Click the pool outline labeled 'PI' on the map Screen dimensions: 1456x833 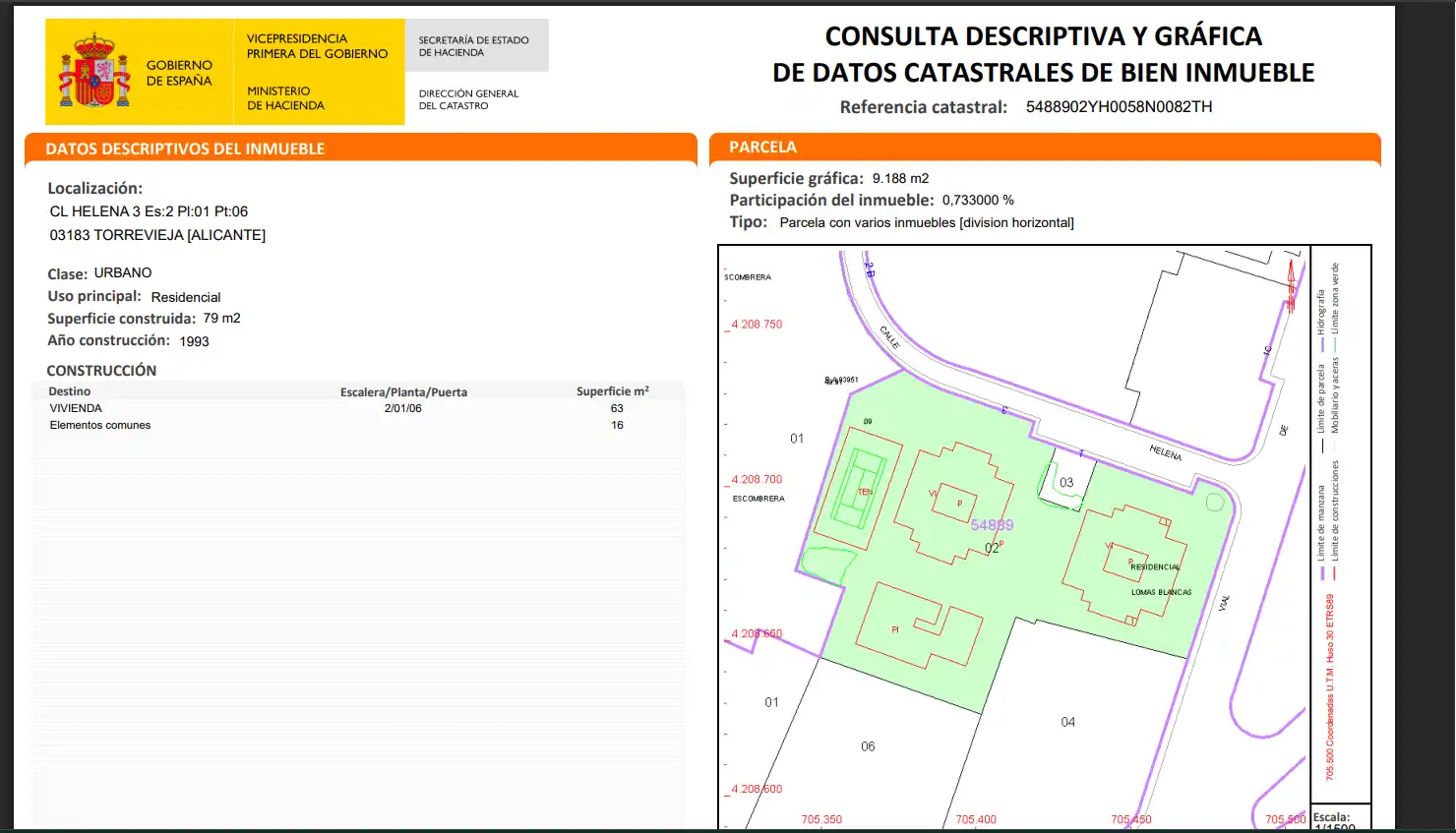click(x=919, y=626)
